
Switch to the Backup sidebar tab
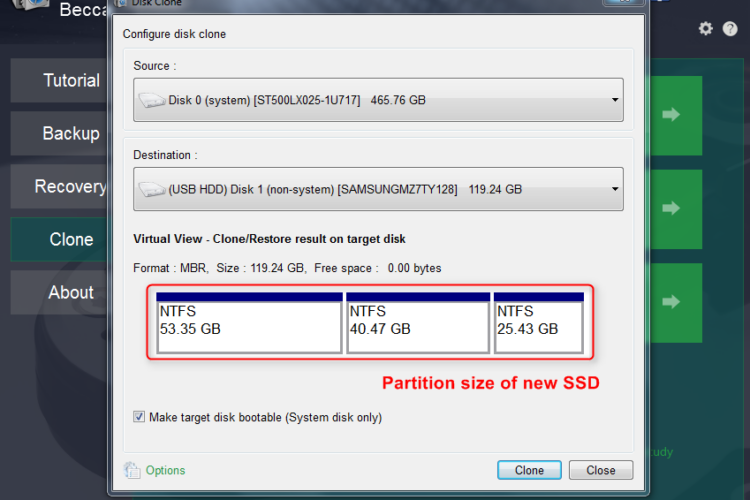point(60,133)
